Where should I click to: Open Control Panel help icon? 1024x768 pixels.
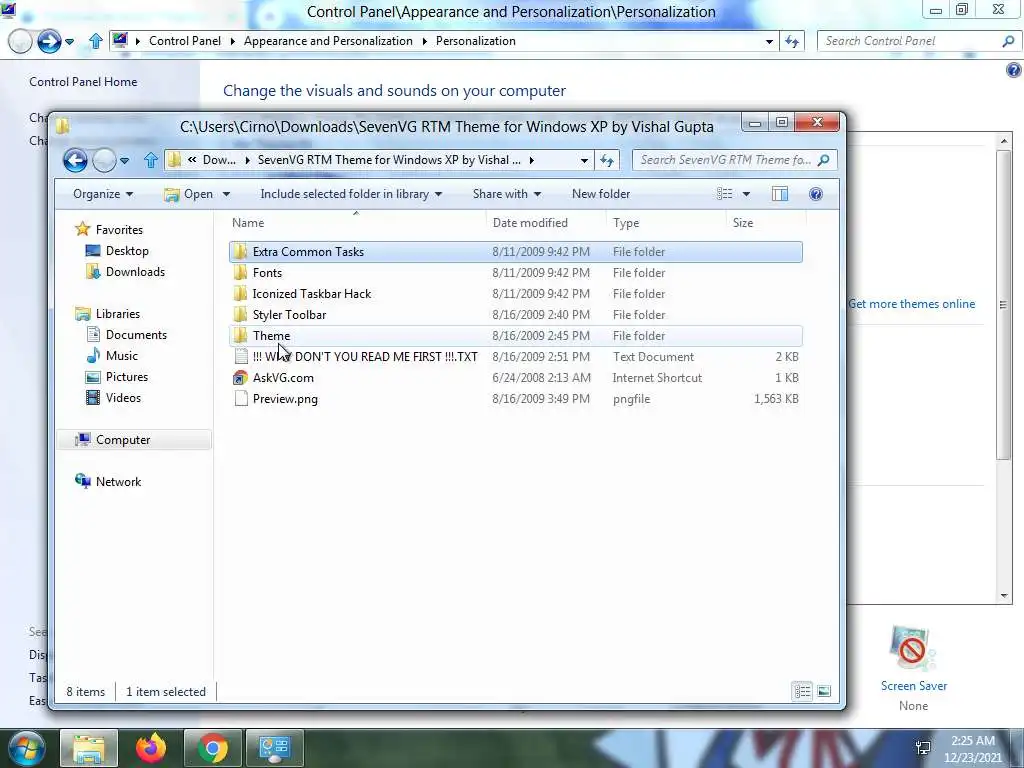[1014, 70]
